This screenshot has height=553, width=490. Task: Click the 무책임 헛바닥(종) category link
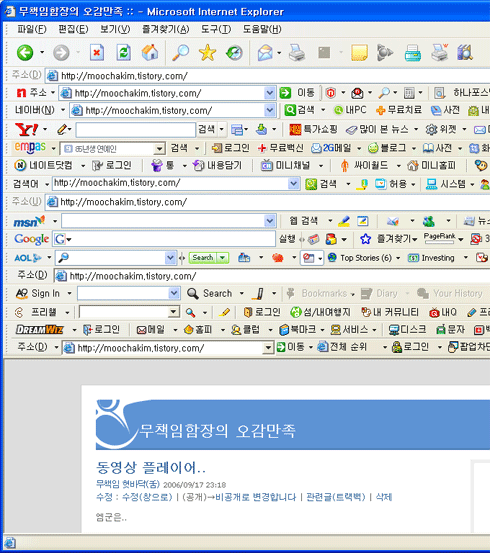[128, 484]
